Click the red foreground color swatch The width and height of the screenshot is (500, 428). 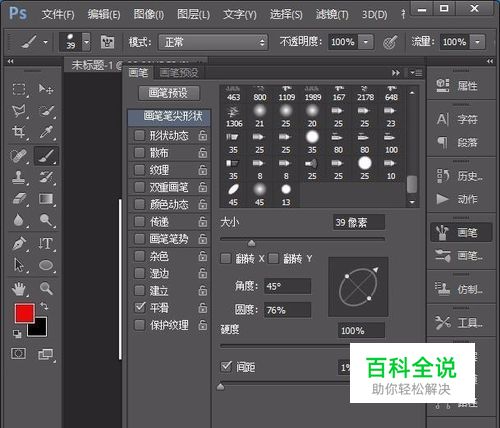(x=24, y=313)
